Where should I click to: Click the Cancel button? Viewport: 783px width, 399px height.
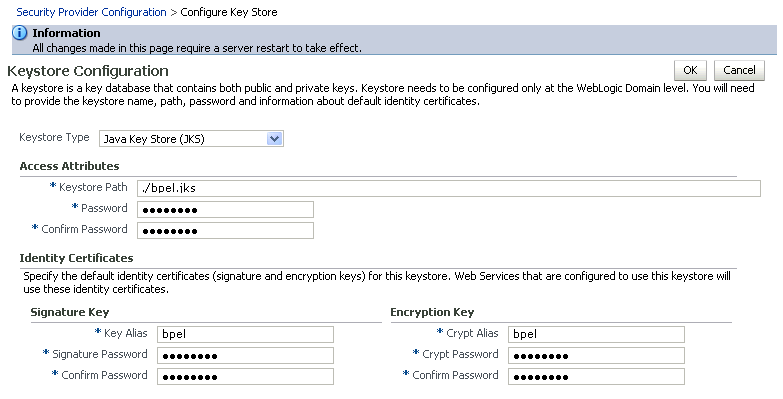click(x=739, y=70)
